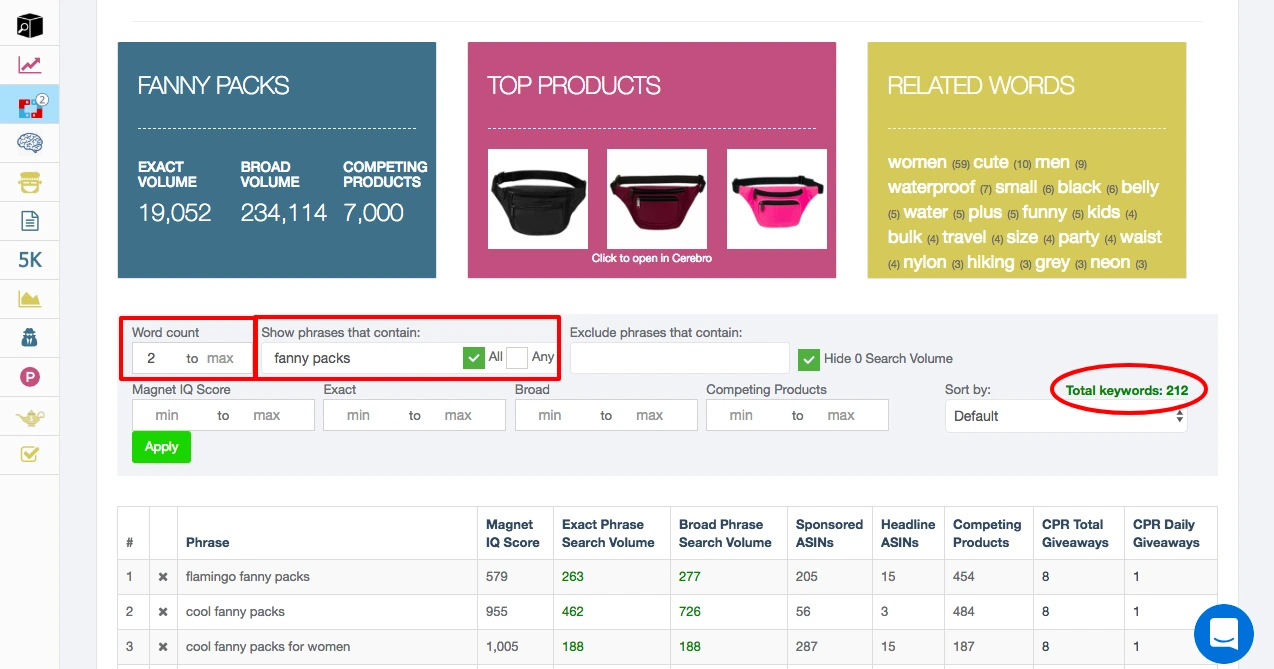Screen dimensions: 1274x669
Task: Remove the cool fanny packs row
Action: click(x=163, y=612)
